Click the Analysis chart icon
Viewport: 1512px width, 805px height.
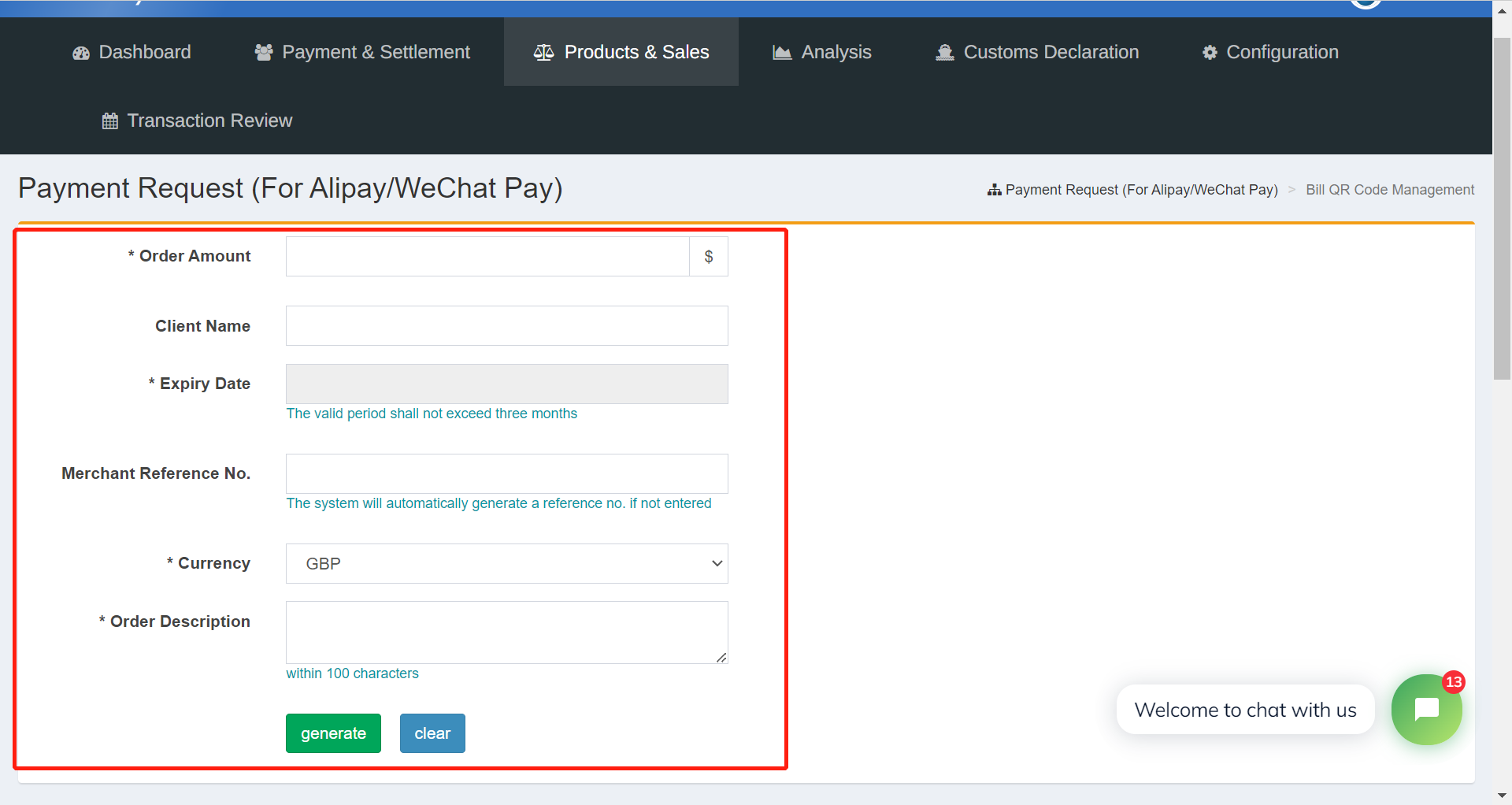782,53
